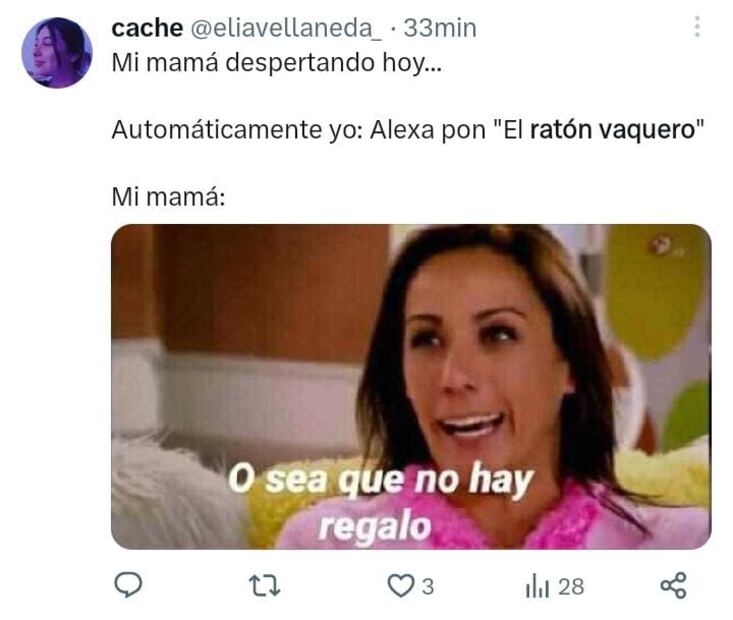
Task: Repost the tweet with the retweet icon
Action: (x=264, y=586)
